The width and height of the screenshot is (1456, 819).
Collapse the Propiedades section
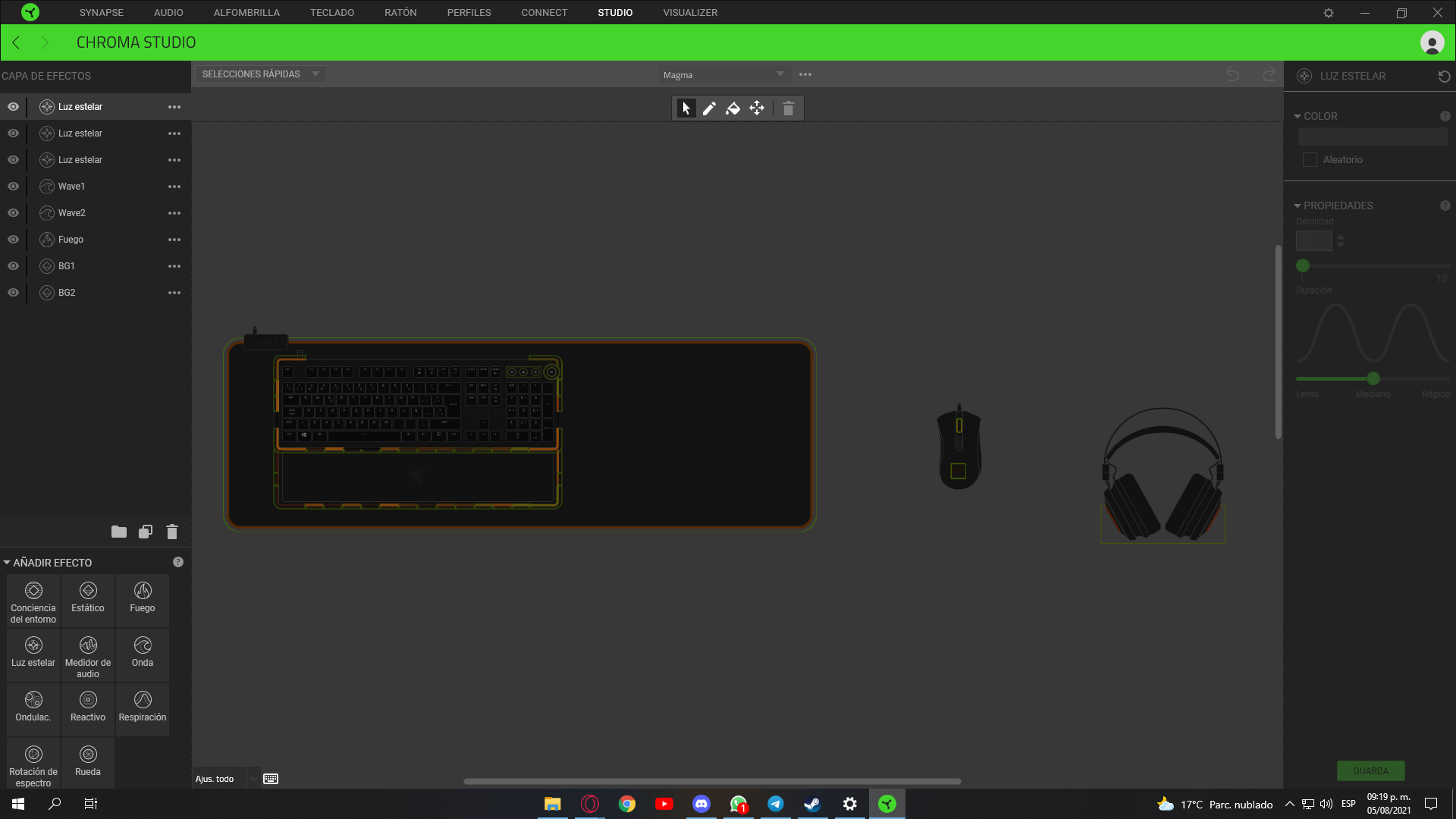[x=1298, y=206]
